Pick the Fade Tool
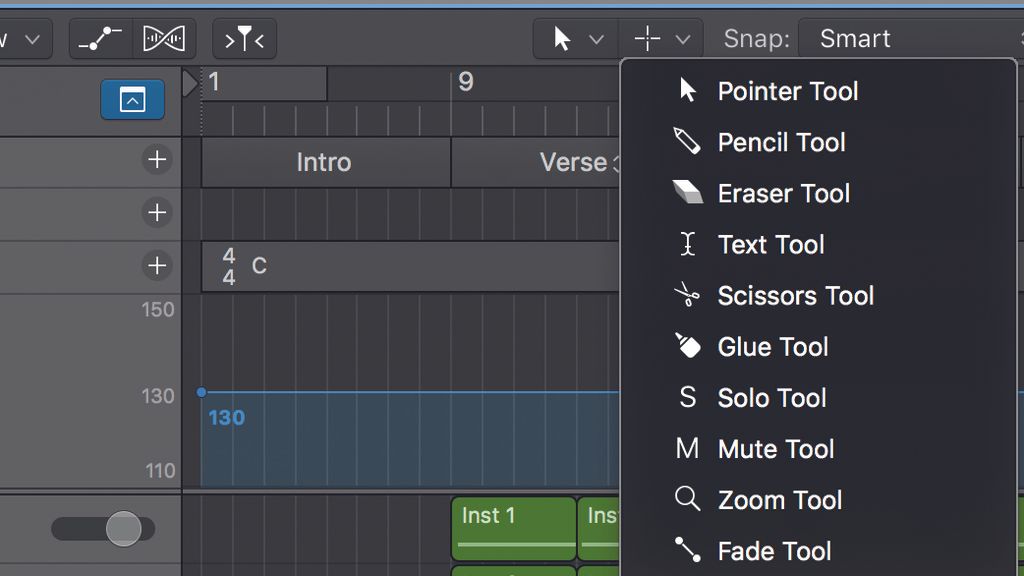This screenshot has width=1024, height=576. click(x=774, y=550)
